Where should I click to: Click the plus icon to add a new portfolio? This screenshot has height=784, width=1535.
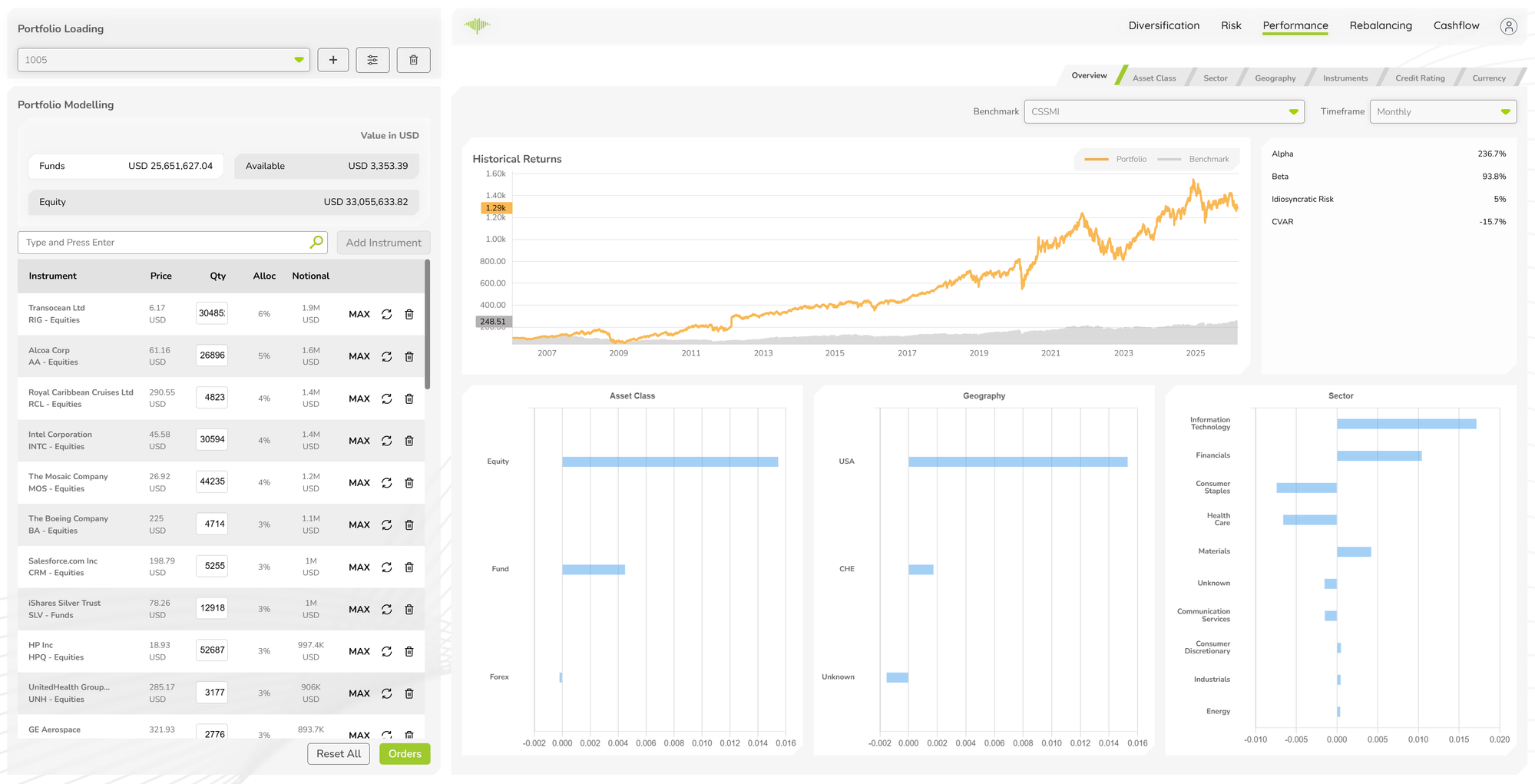click(333, 59)
